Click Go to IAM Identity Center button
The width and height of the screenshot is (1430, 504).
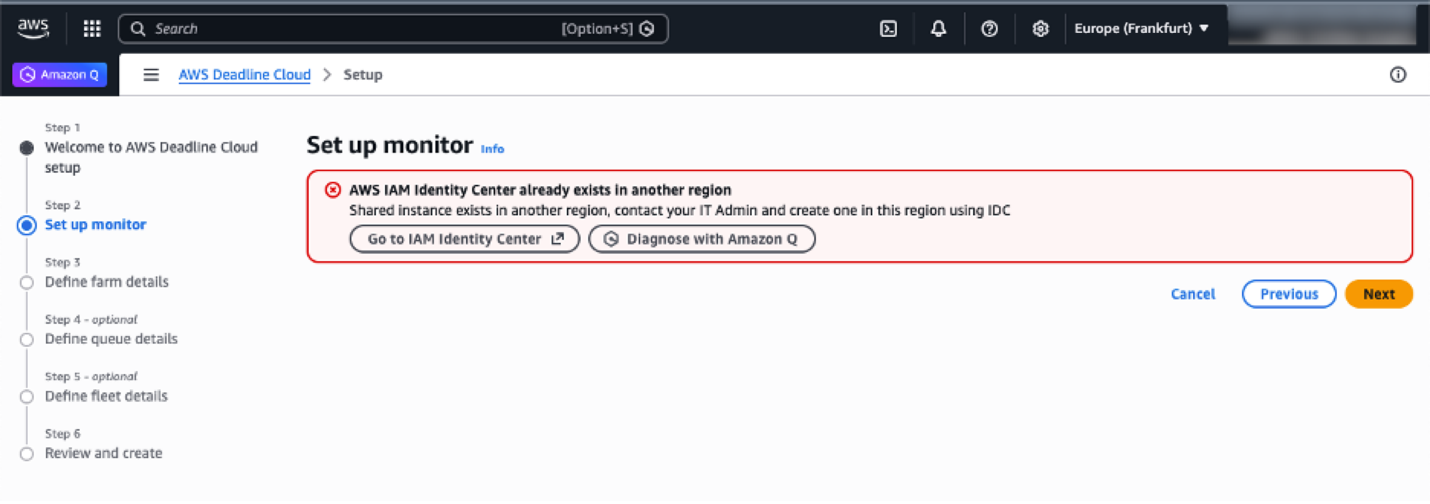[465, 240]
